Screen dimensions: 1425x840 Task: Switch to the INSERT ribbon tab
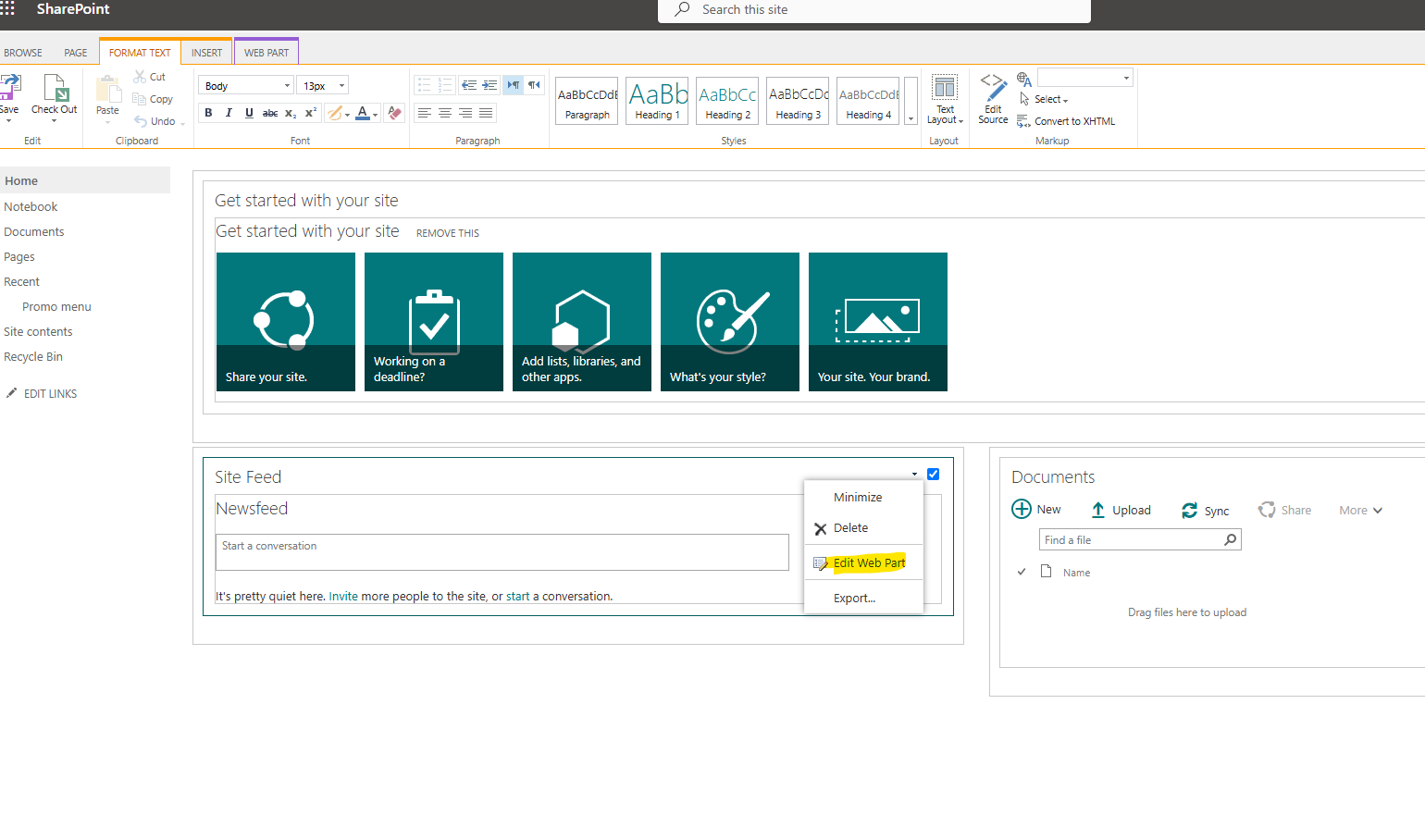[x=206, y=53]
